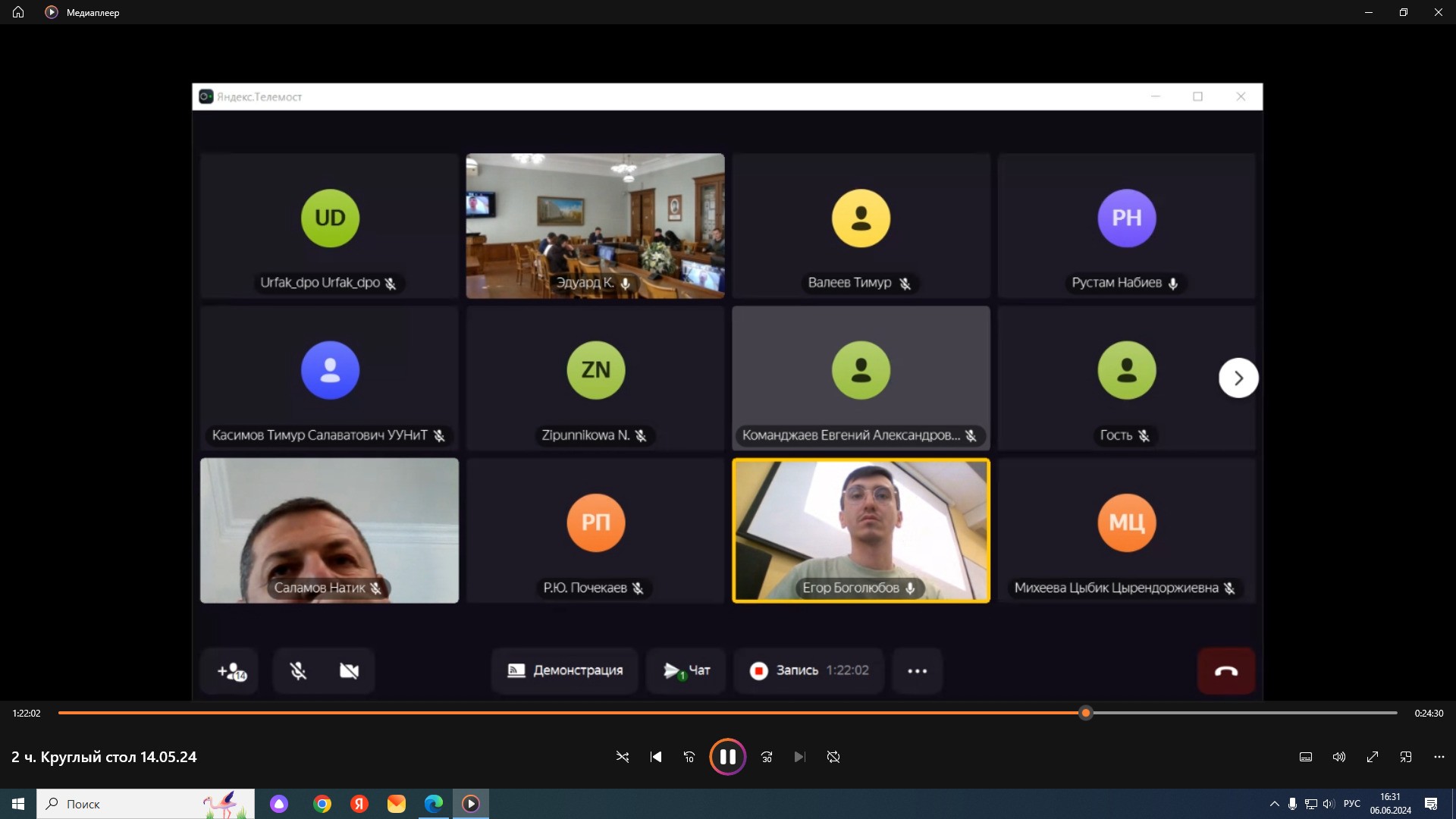The image size is (1456, 819).
Task: Skip back 10 seconds
Action: click(689, 757)
